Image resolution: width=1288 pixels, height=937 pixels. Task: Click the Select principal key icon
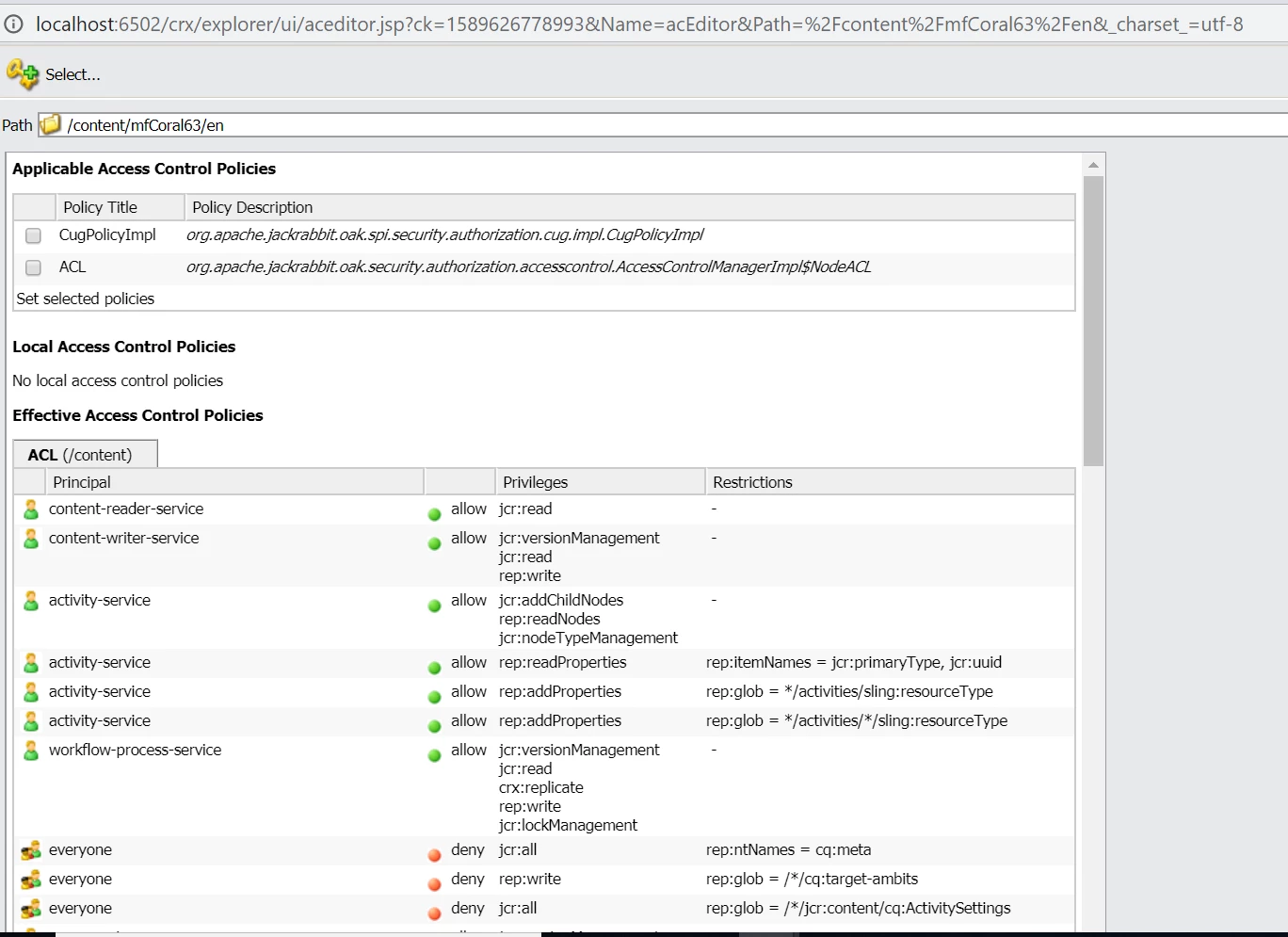[x=23, y=73]
